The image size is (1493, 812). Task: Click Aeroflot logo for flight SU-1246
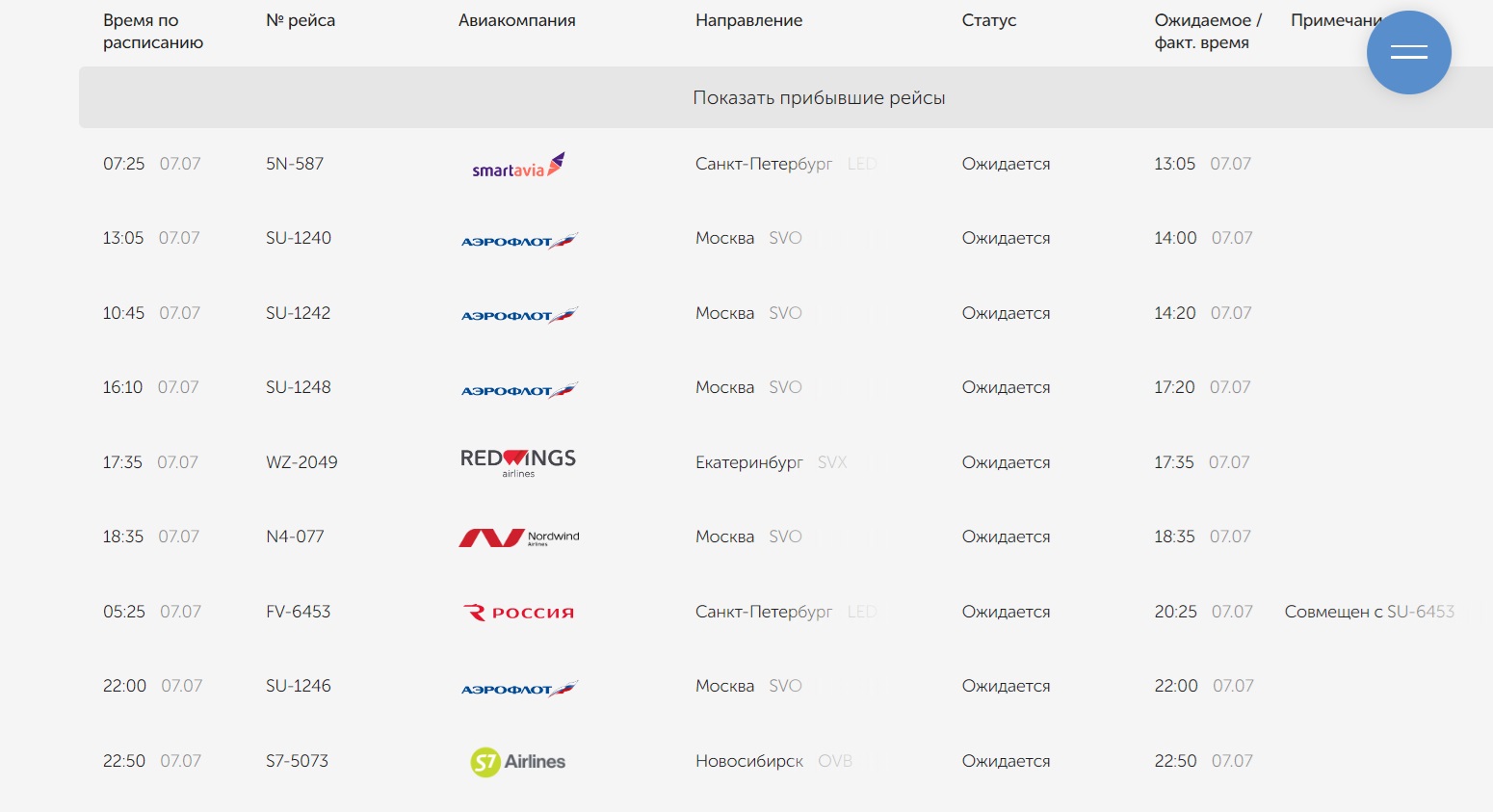tap(518, 688)
